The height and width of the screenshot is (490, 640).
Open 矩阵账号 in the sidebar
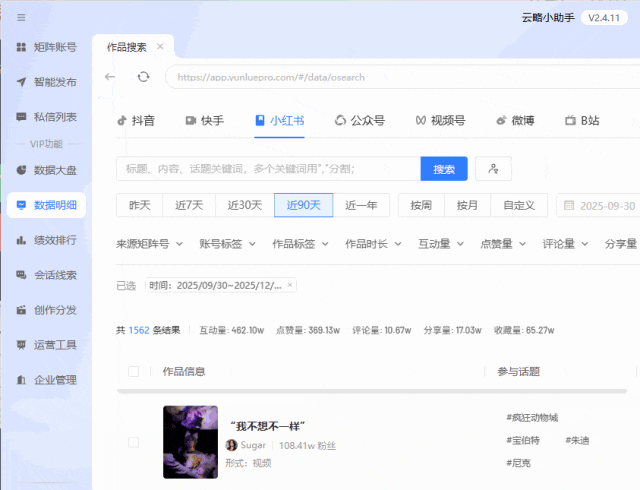pyautogui.click(x=46, y=47)
